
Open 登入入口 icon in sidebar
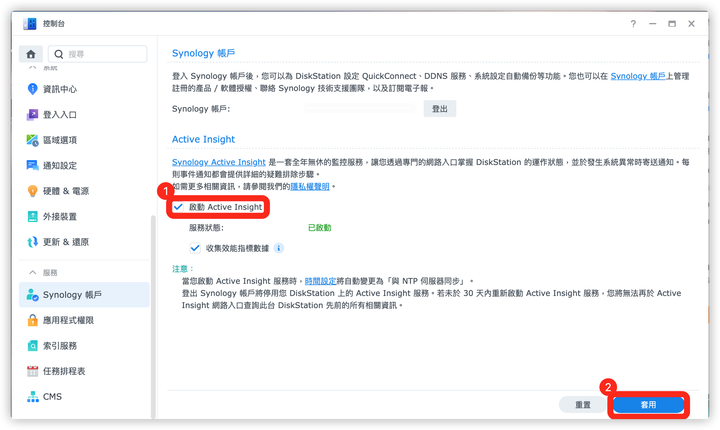(x=32, y=114)
